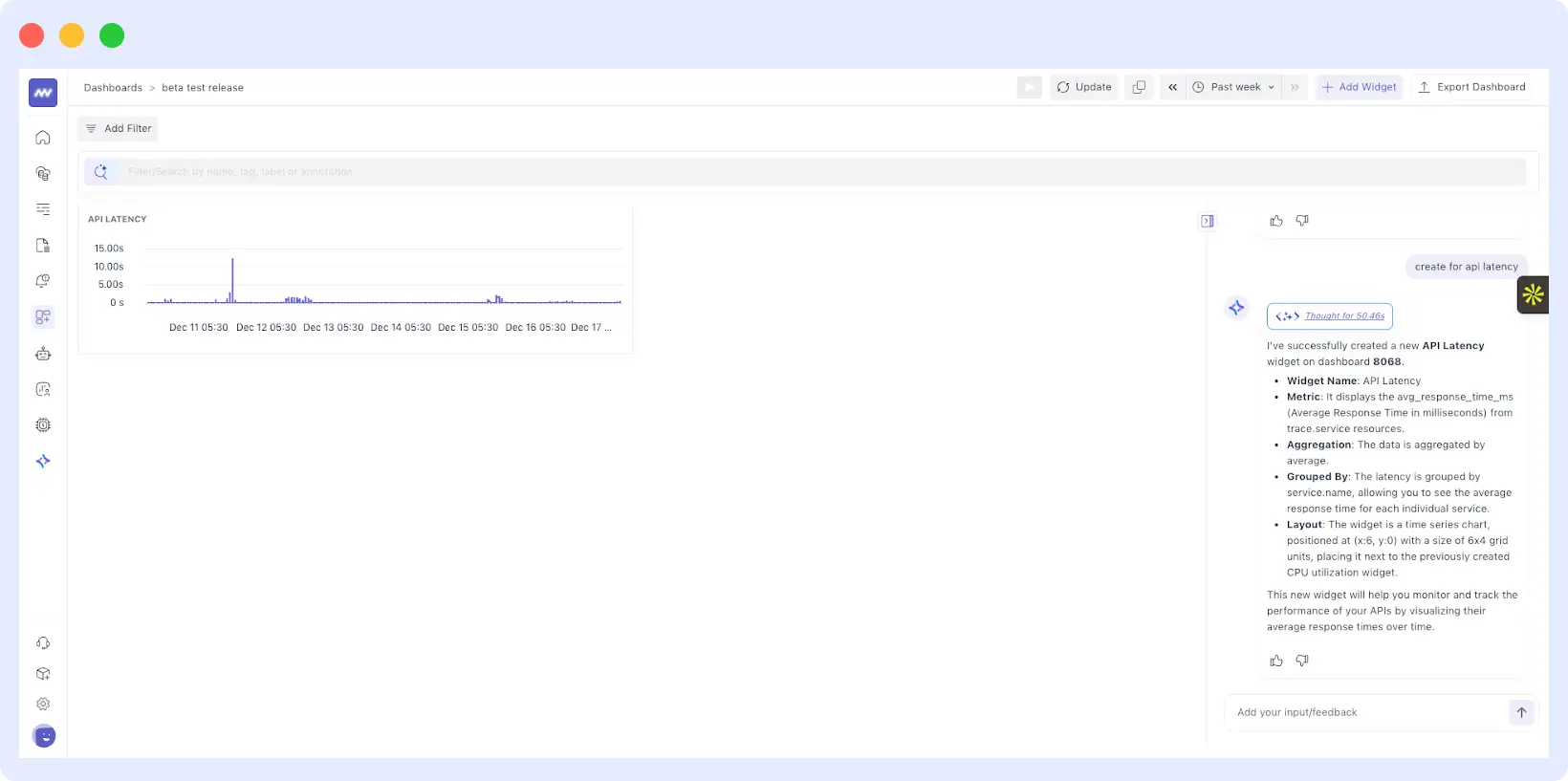The width and height of the screenshot is (1568, 781).
Task: Open the alerts bell-clock icon in the sidebar
Action: tap(43, 281)
